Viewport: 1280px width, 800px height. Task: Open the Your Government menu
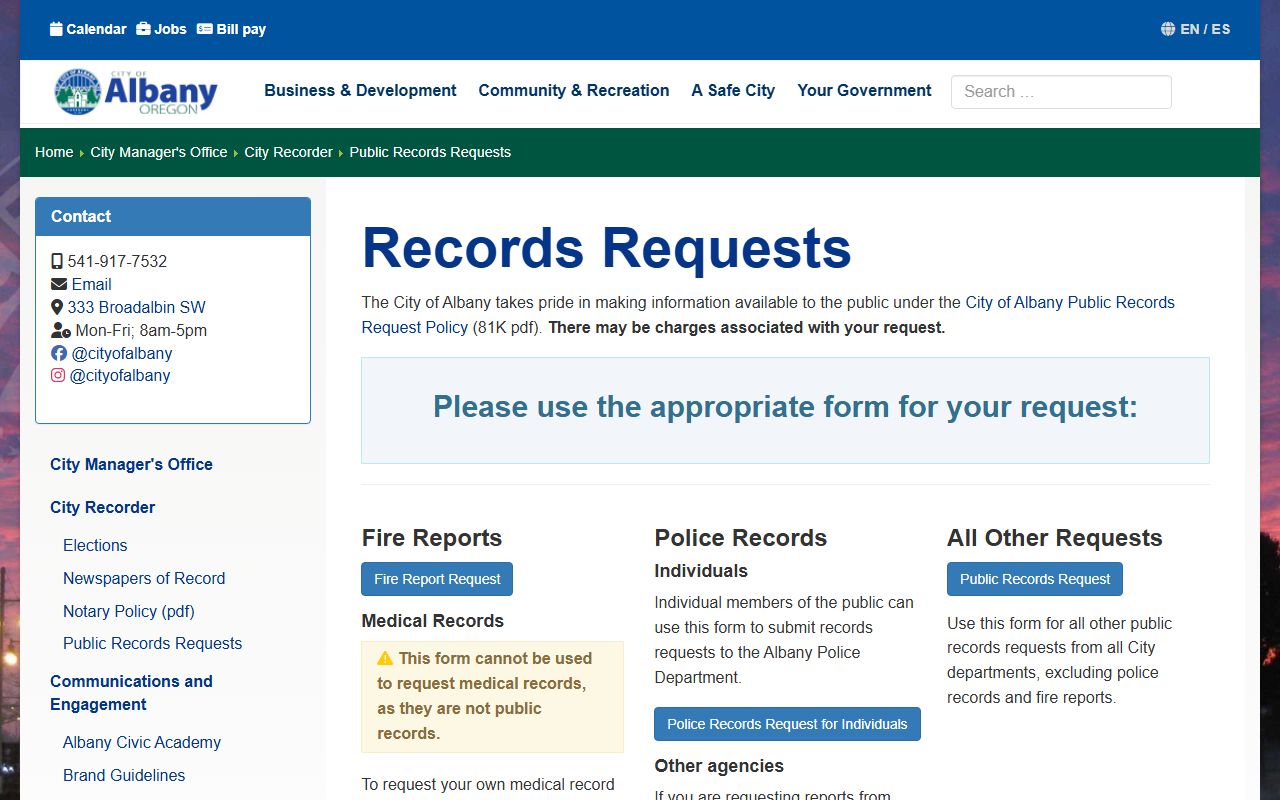coord(864,90)
